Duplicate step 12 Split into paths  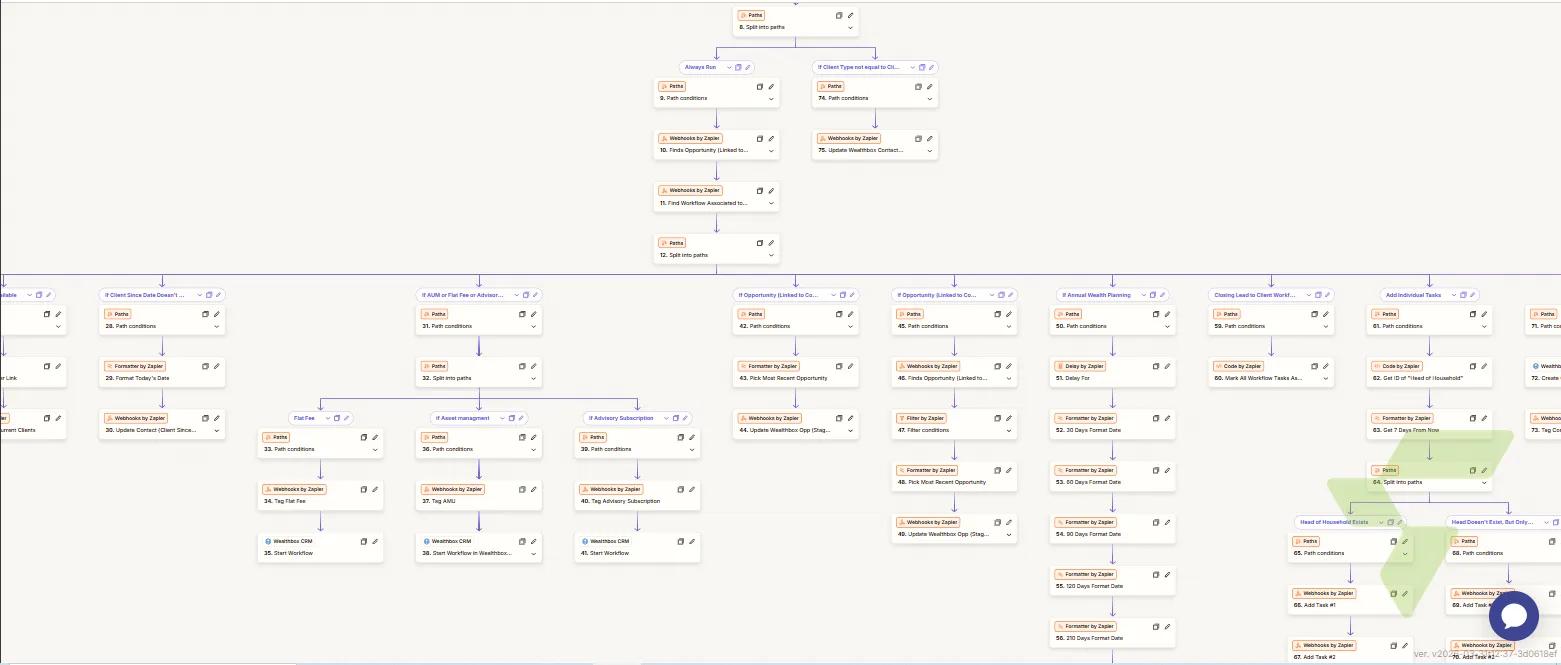click(x=760, y=242)
